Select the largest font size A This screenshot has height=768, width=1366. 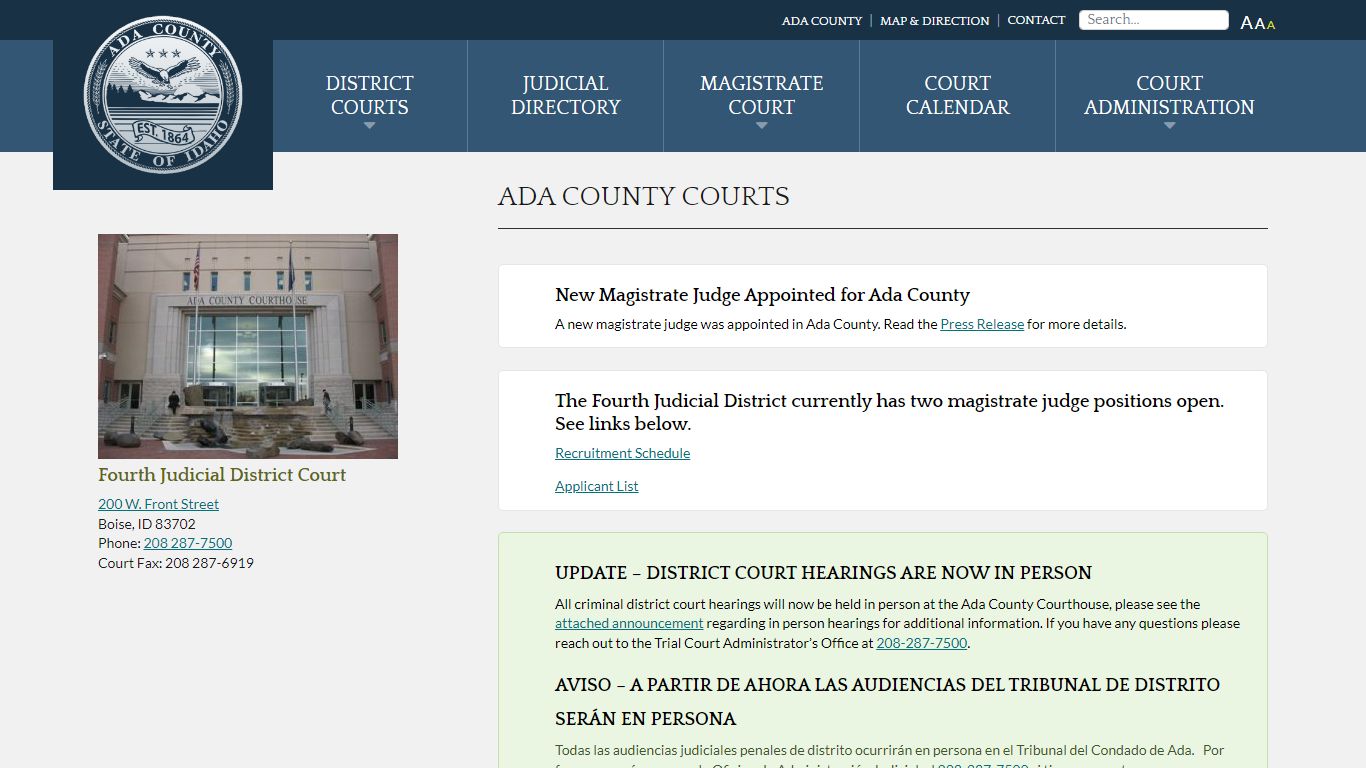coord(1247,23)
